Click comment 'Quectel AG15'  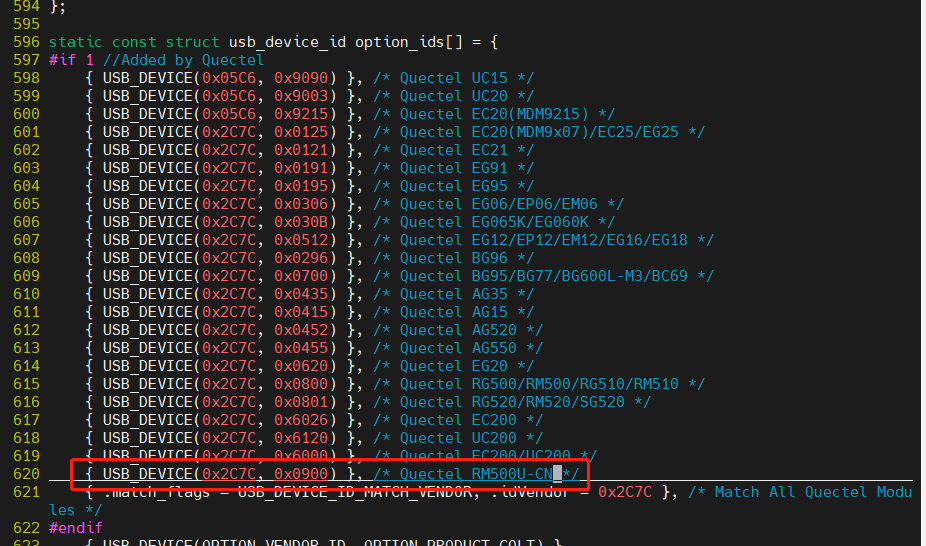click(454, 312)
